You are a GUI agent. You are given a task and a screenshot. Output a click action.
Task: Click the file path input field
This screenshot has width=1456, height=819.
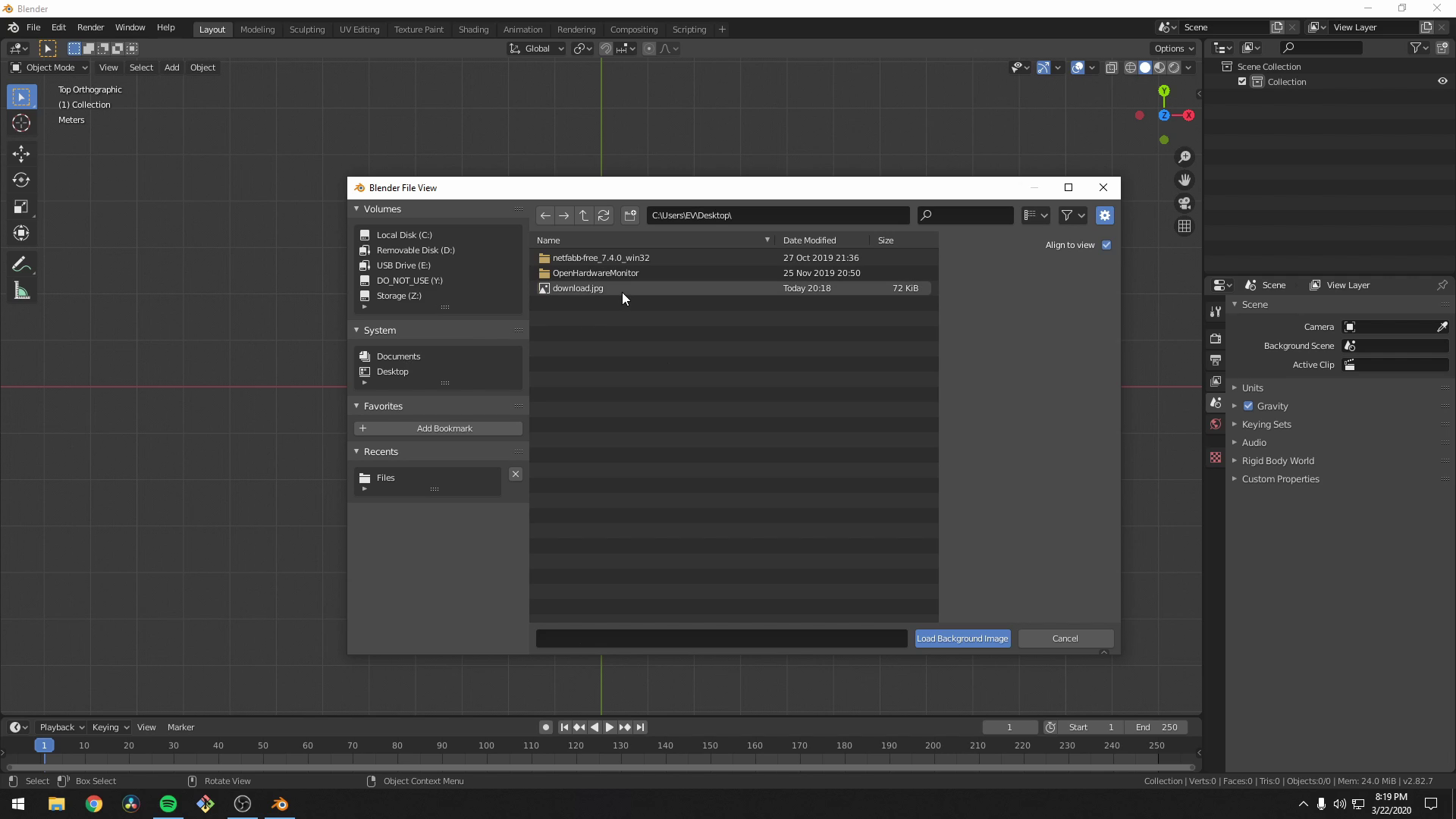pos(779,215)
